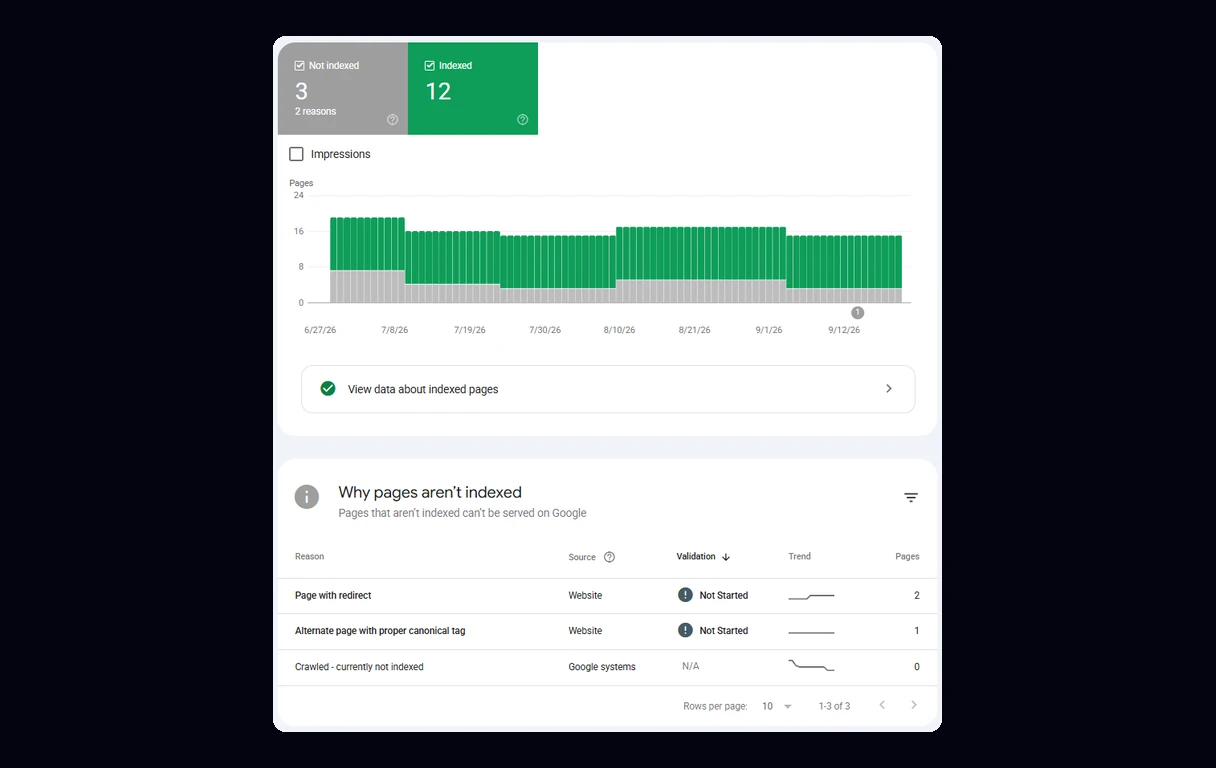
Task: Open help icon on Not indexed card
Action: (x=392, y=120)
